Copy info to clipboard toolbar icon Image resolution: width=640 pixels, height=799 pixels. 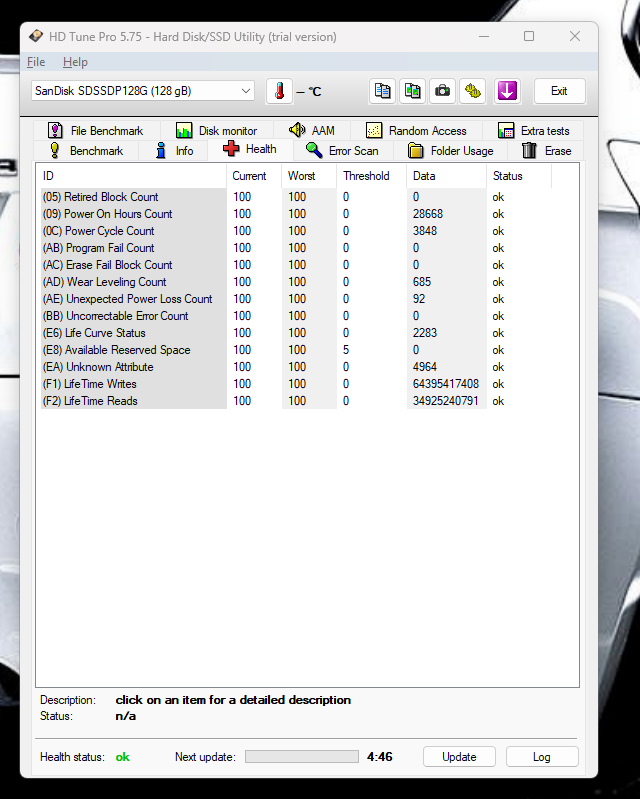point(382,91)
